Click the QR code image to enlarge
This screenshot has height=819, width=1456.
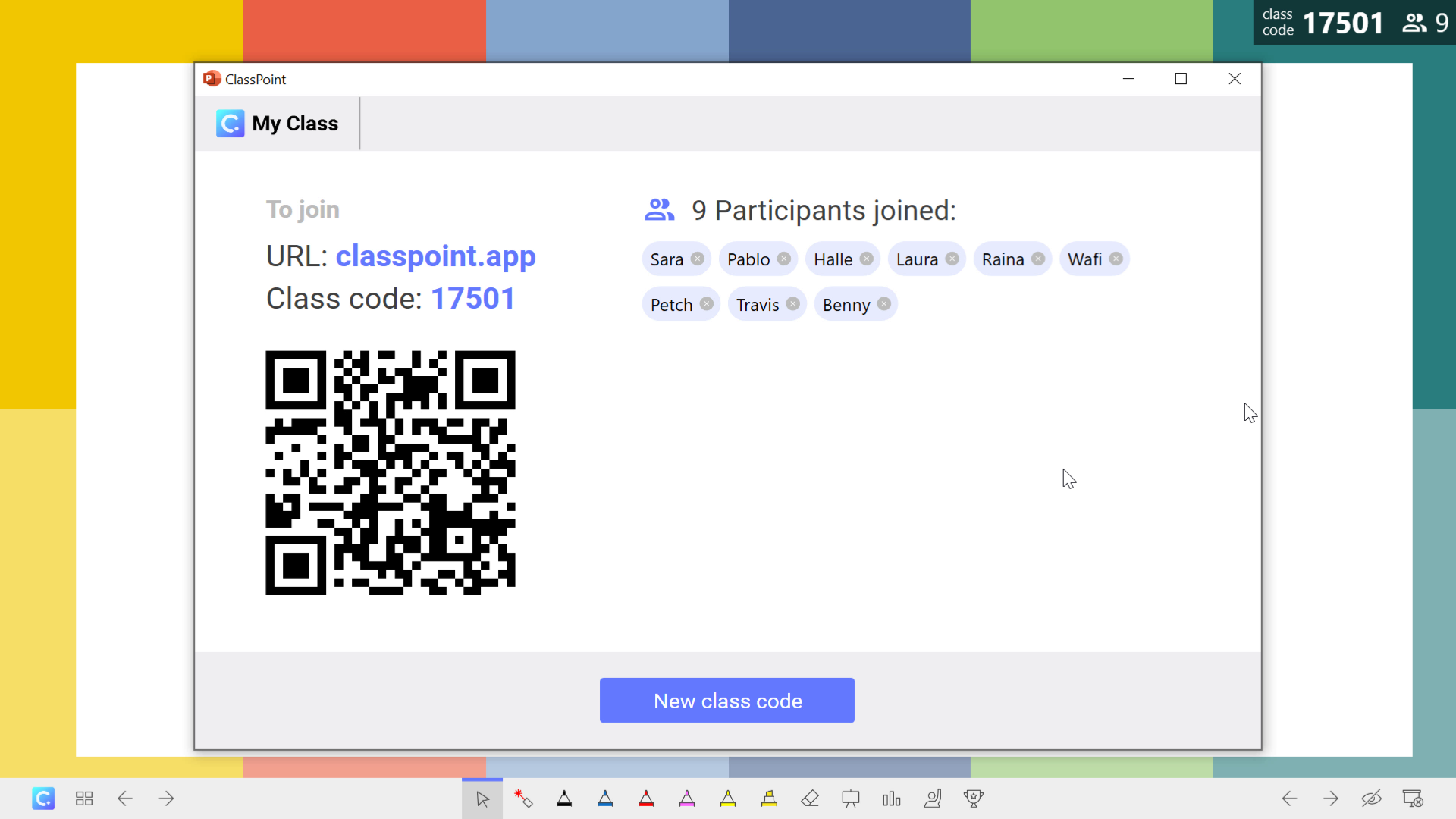tap(389, 472)
